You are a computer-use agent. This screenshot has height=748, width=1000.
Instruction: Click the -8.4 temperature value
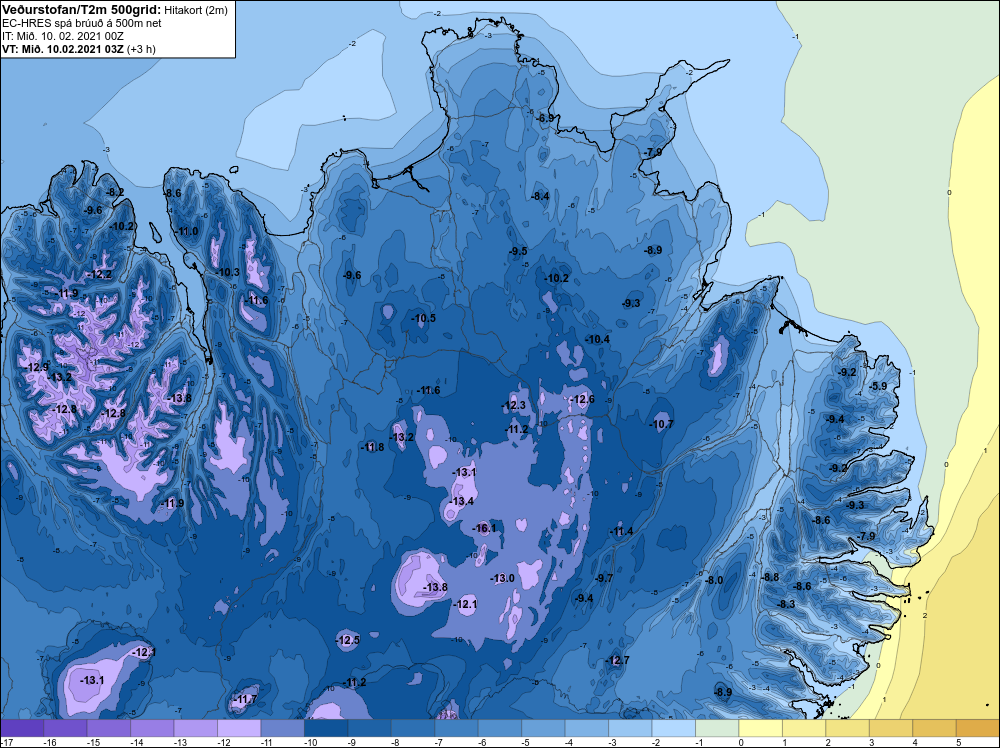click(x=540, y=196)
